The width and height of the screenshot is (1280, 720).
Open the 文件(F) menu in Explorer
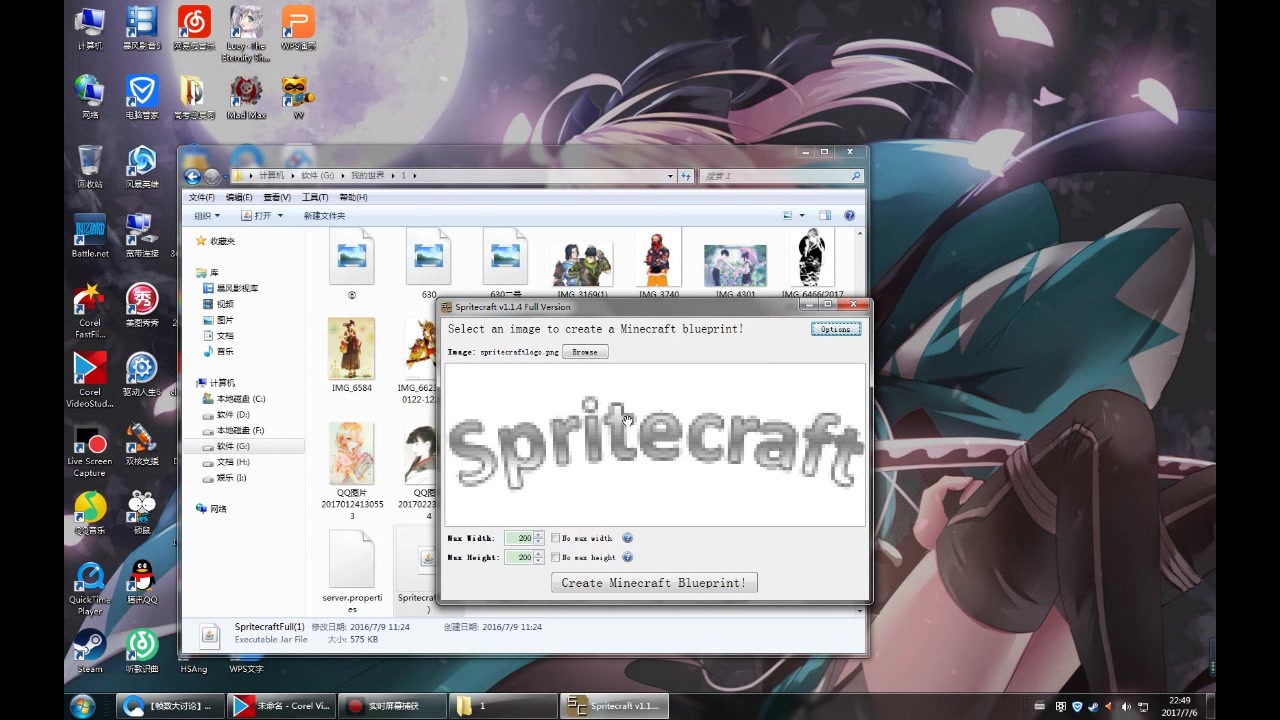(201, 197)
